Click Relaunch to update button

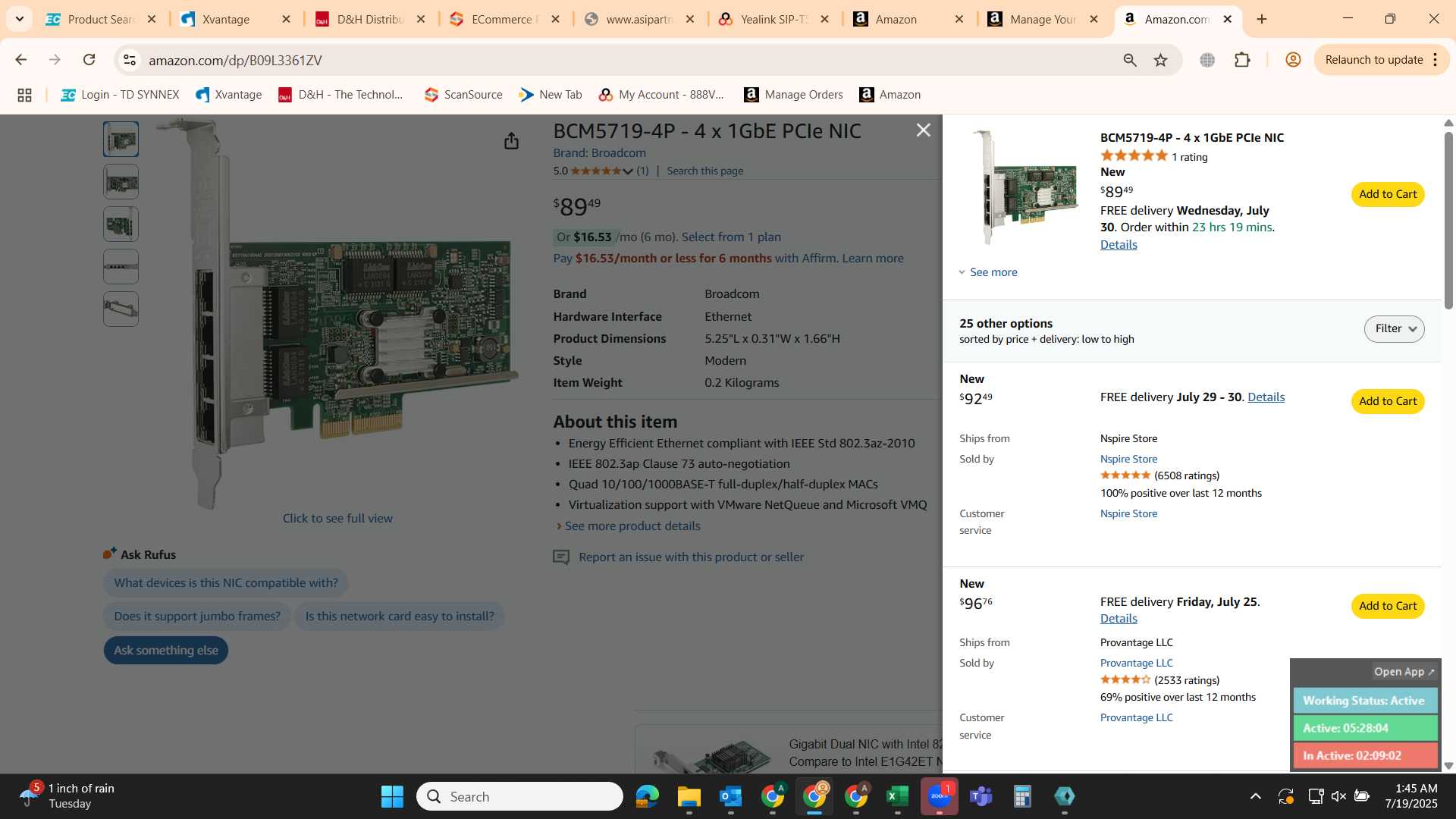click(x=1373, y=60)
